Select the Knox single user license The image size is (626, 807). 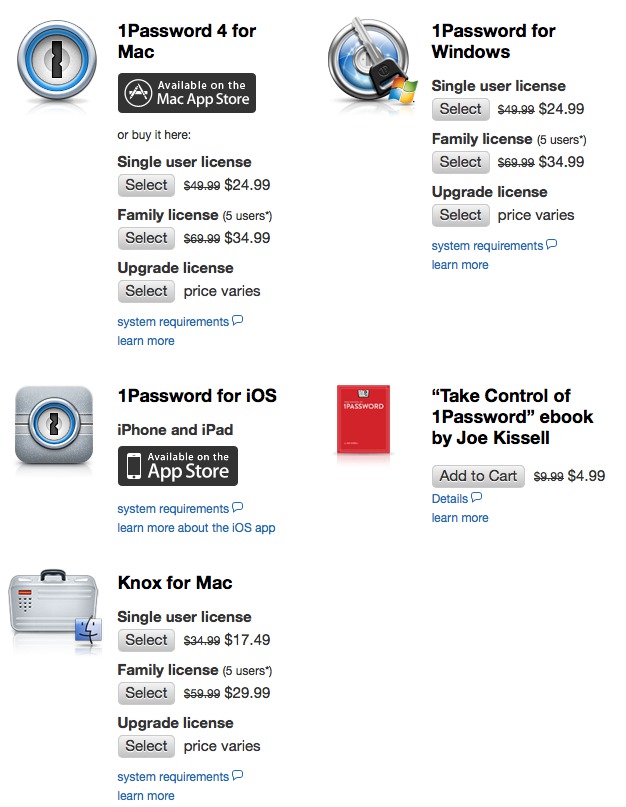click(x=146, y=640)
